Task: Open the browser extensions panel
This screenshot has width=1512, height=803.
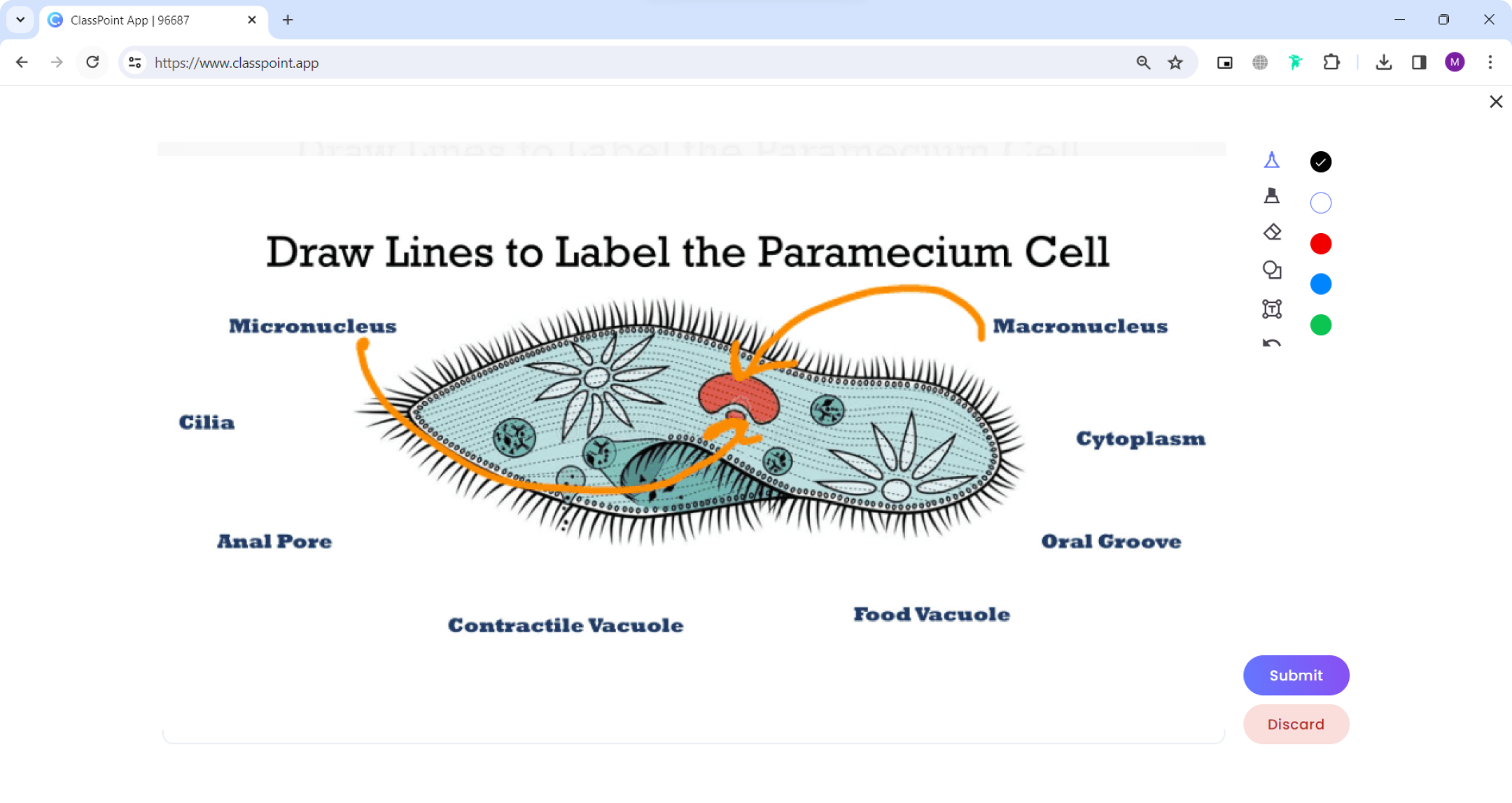Action: pyautogui.click(x=1332, y=62)
